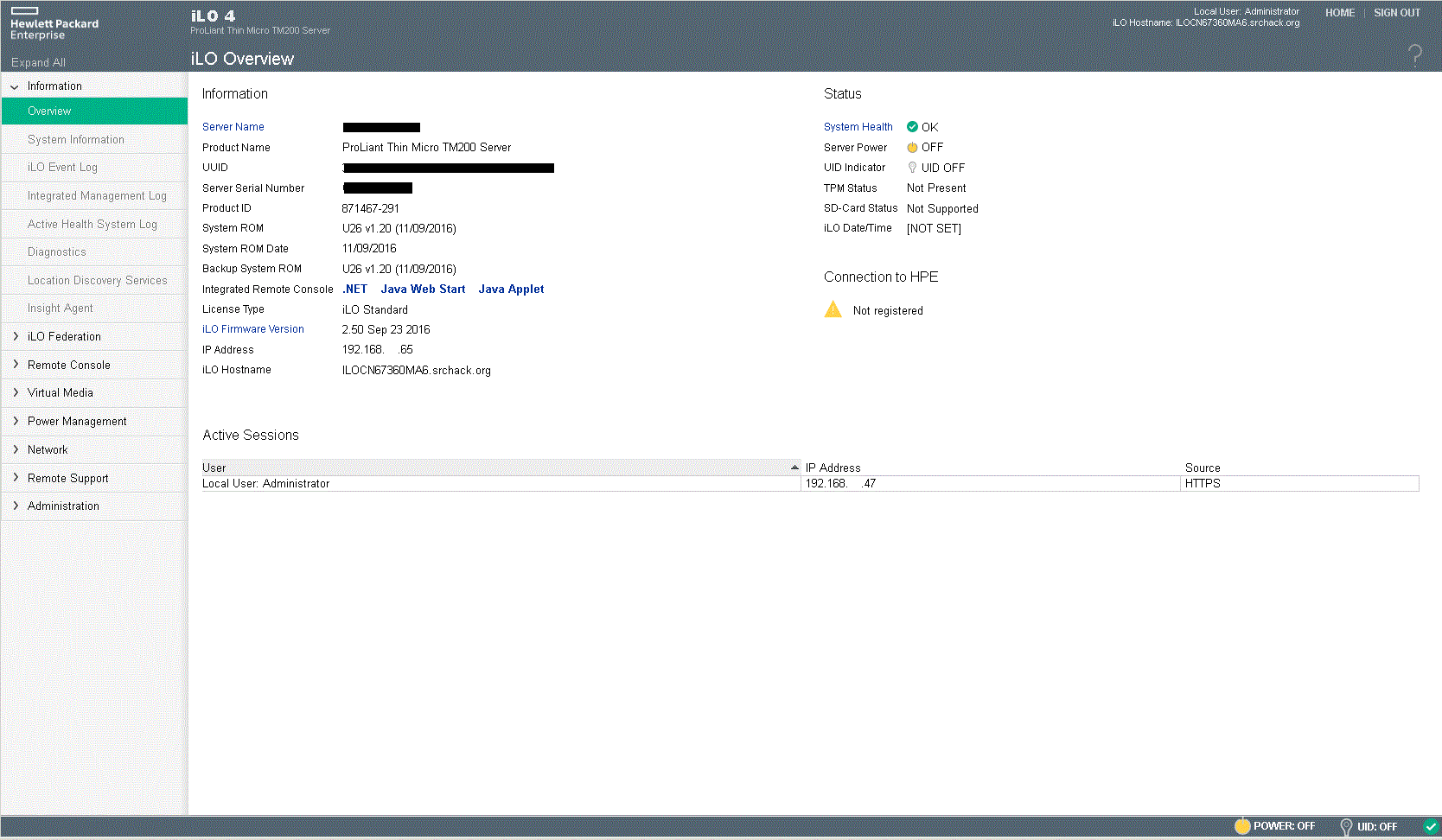The width and height of the screenshot is (1442, 840).
Task: Click the Server Power OFF status icon
Action: [x=912, y=148]
